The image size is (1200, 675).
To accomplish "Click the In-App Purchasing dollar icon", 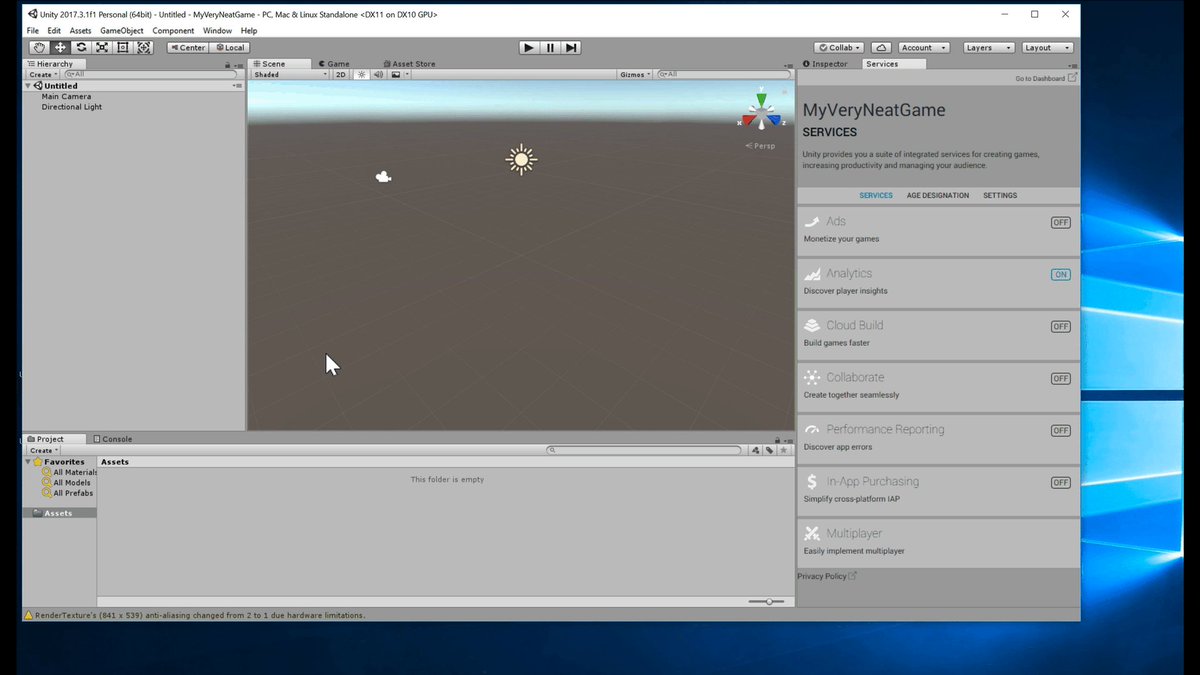I will coord(812,481).
